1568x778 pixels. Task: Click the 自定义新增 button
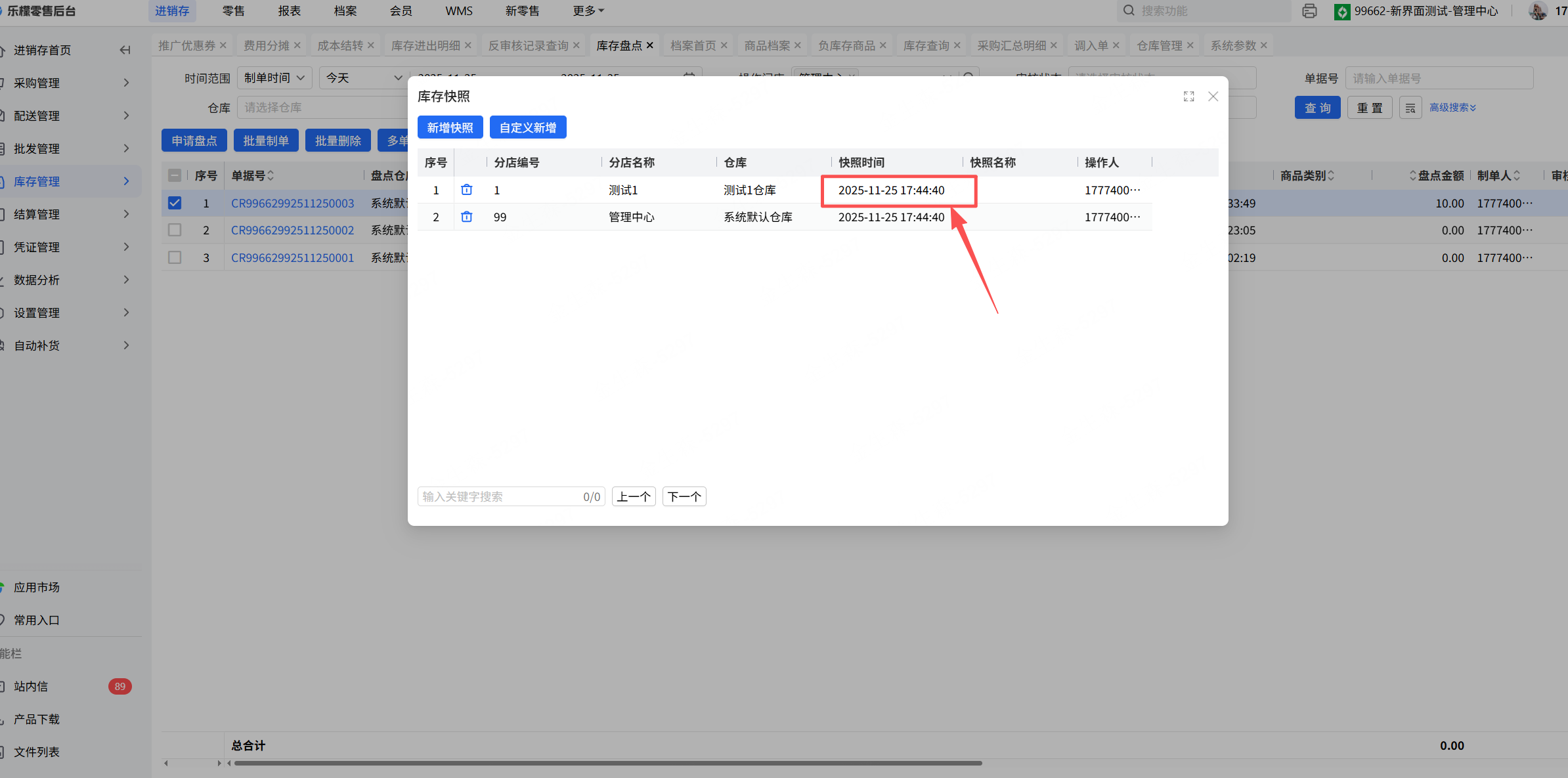527,127
